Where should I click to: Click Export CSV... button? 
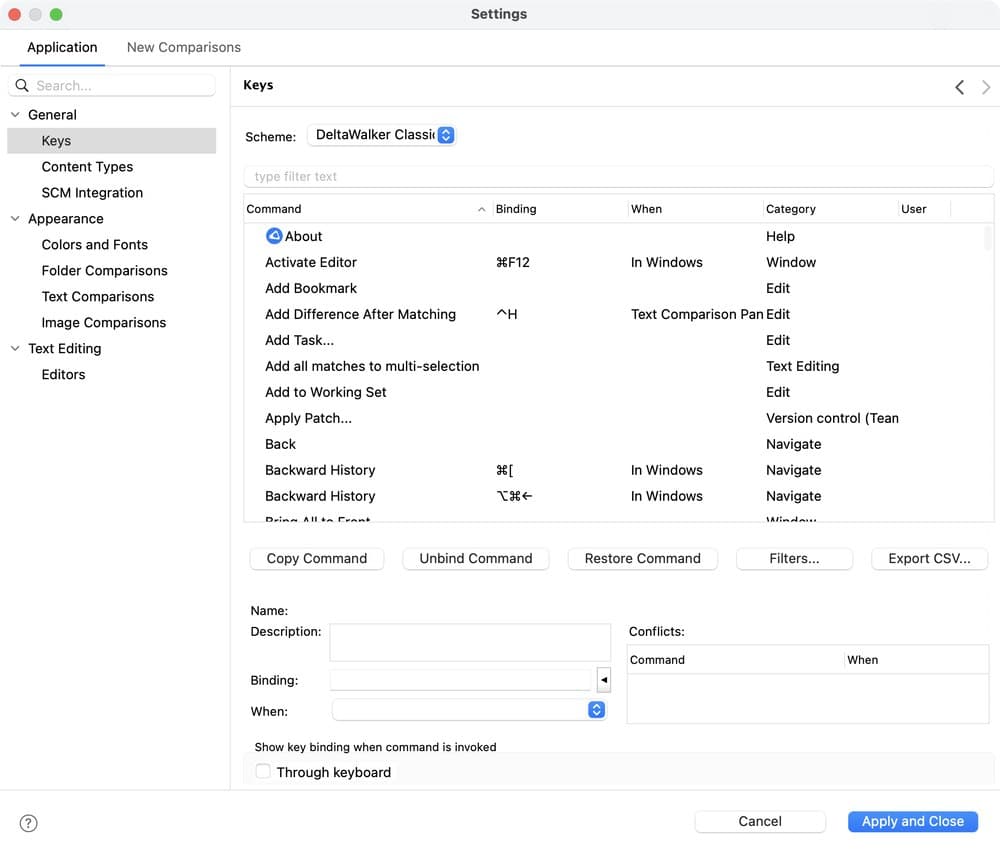[930, 559]
